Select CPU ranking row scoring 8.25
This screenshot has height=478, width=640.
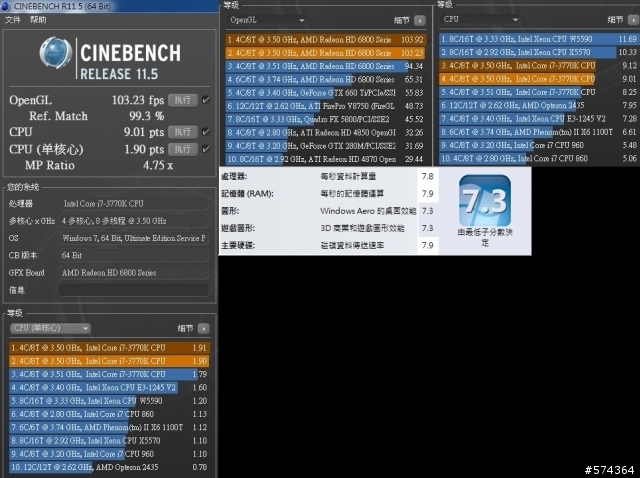[539, 92]
